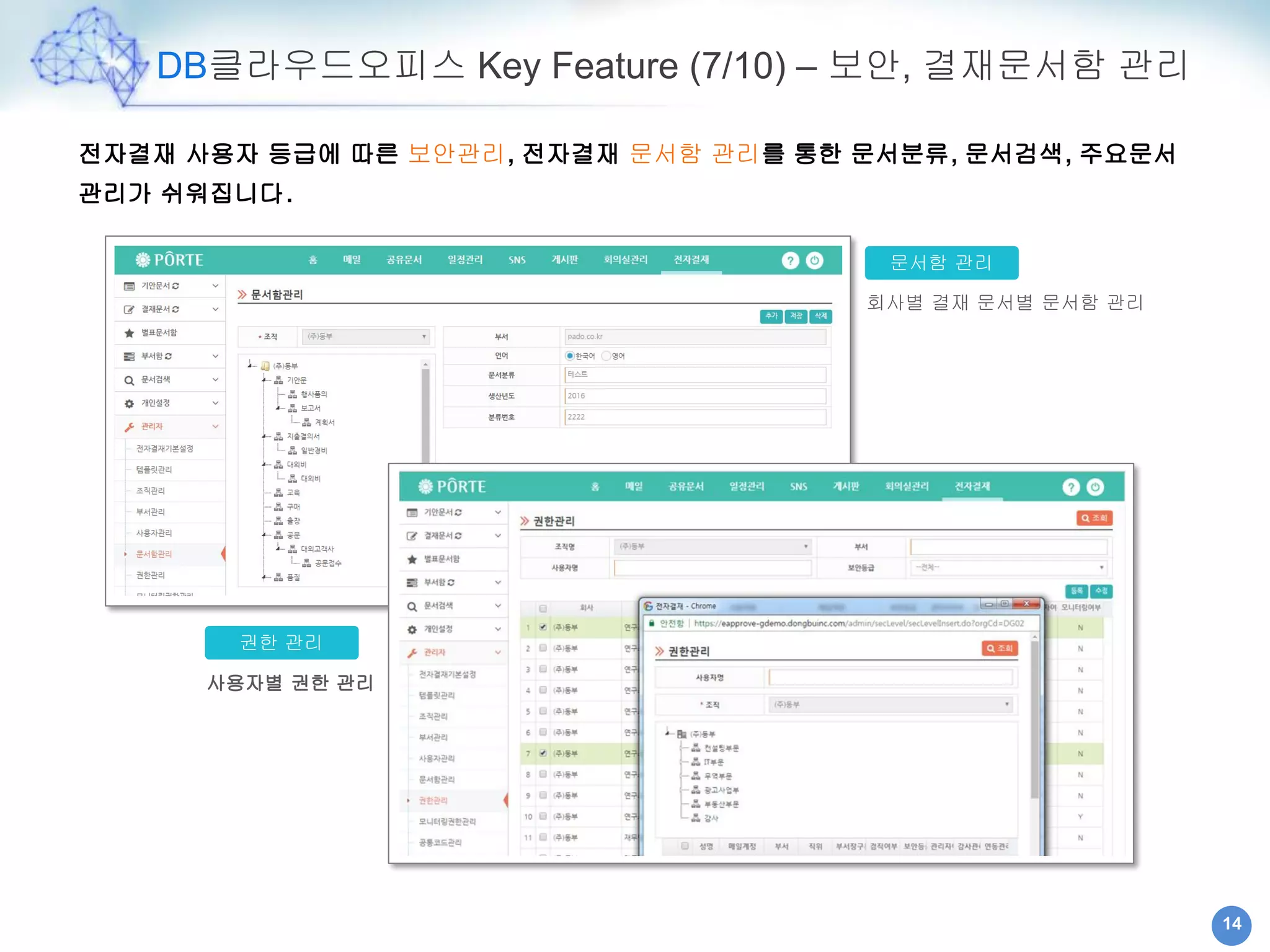Check row 2 checkbox in 권한관리 table
Image resolution: width=1270 pixels, height=952 pixels.
(x=543, y=648)
